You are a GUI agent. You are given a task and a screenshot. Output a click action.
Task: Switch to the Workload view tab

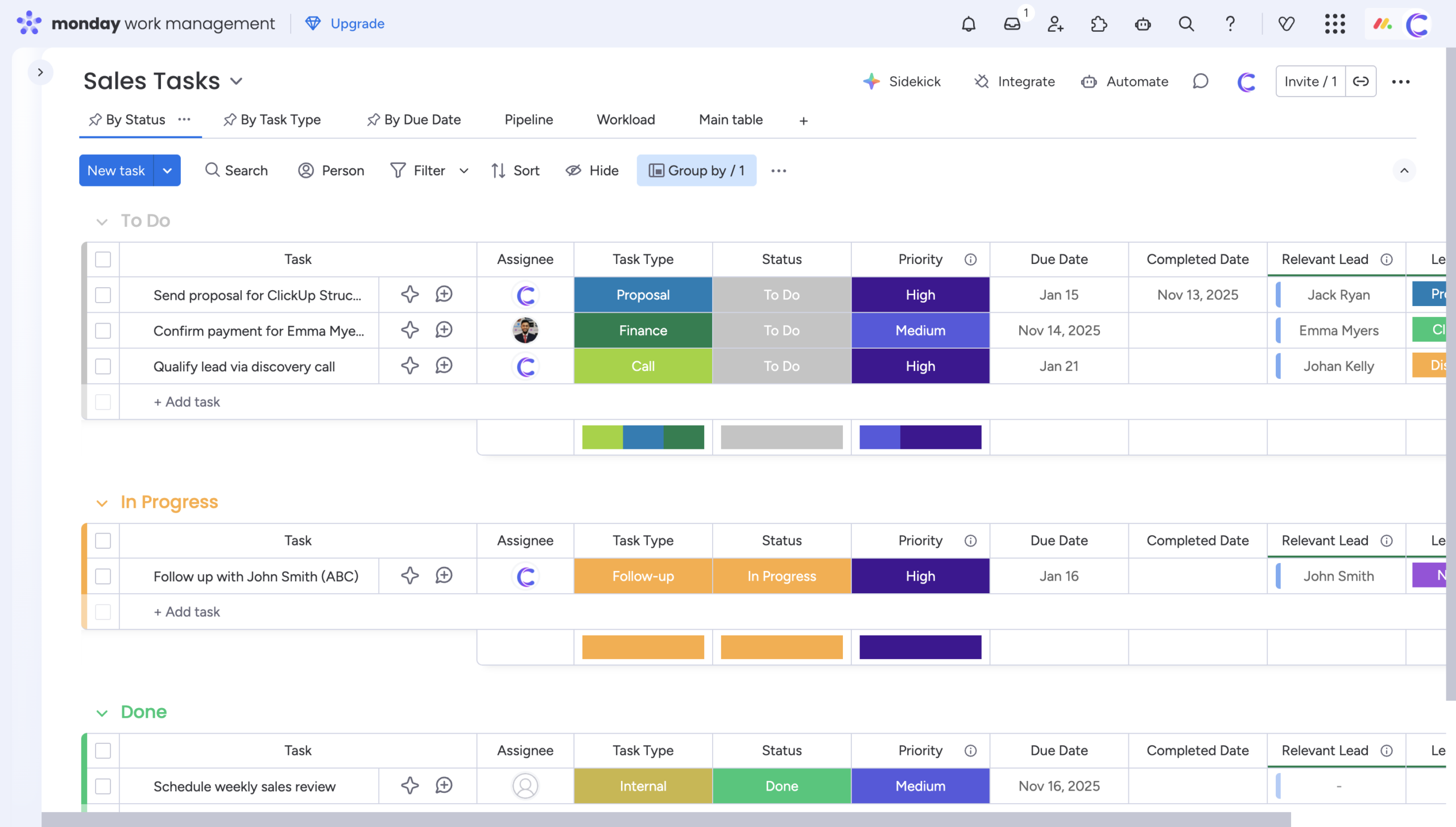[626, 120]
